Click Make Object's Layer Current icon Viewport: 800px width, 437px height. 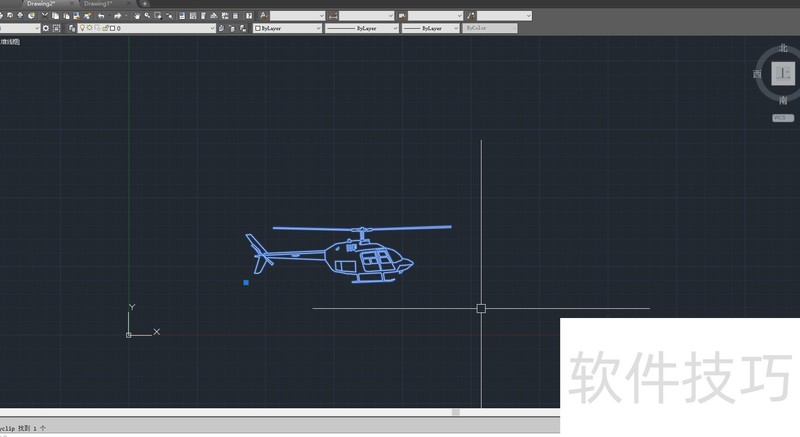[x=221, y=28]
